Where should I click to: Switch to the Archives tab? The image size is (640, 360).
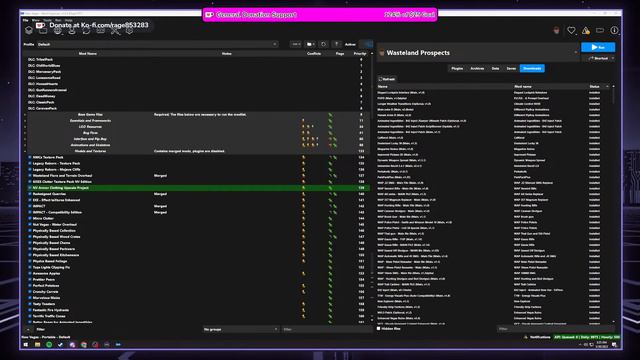477,69
